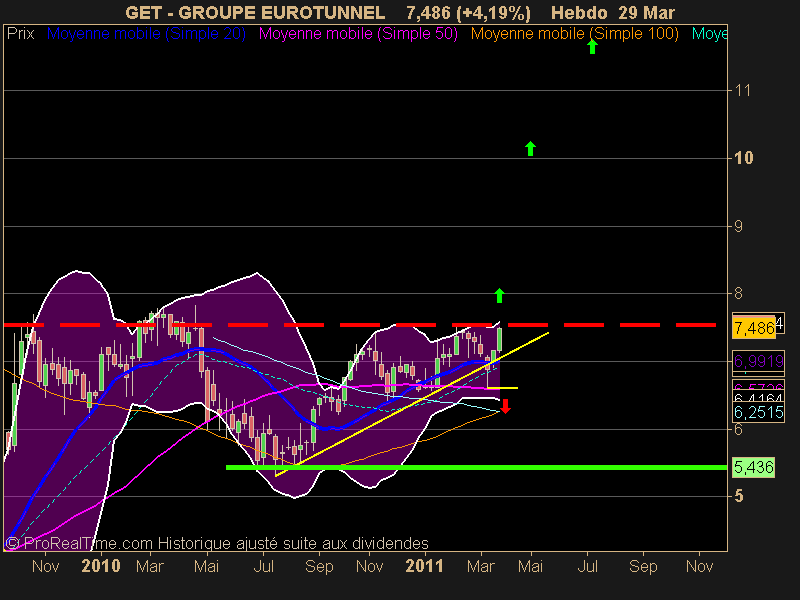Screen dimensions: 800x600
Task: Click the 6,9919 moving average value tag
Action: 759,362
